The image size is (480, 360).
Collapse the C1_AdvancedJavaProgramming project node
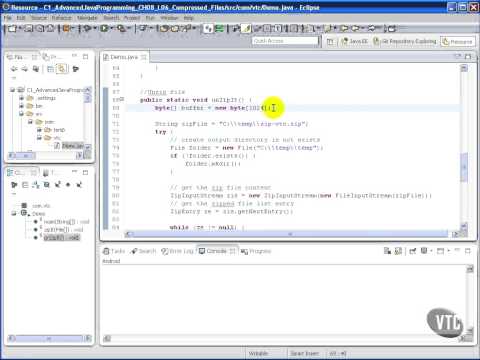(x=13, y=90)
